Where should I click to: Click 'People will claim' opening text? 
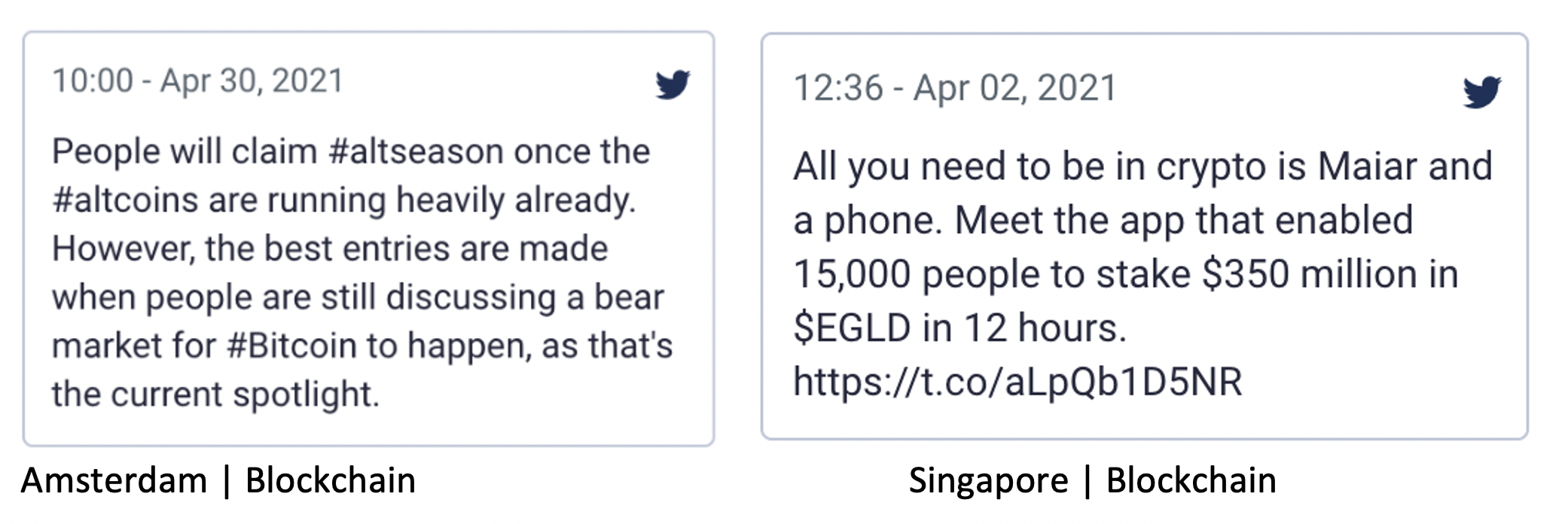coord(184,151)
